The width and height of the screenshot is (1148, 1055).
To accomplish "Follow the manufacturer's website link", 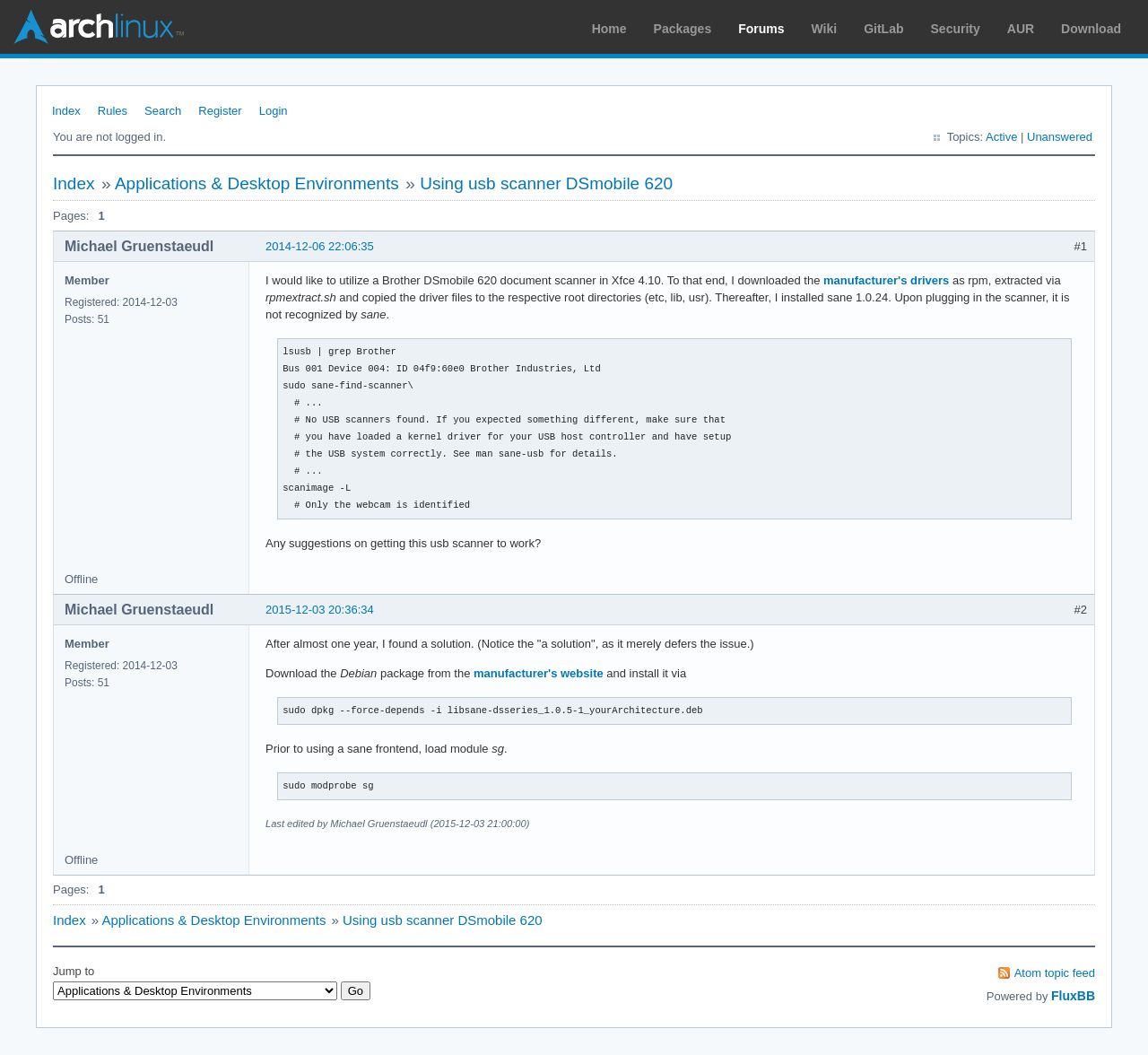I will (x=538, y=674).
